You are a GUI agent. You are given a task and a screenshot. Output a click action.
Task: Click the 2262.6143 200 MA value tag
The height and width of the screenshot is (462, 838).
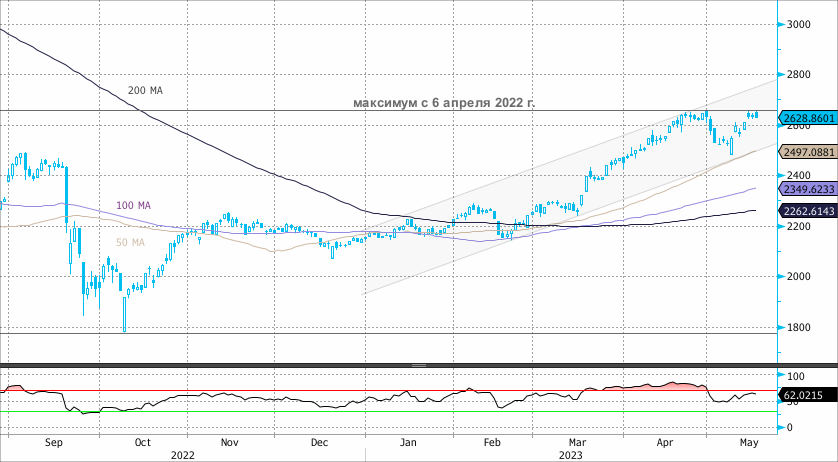808,210
